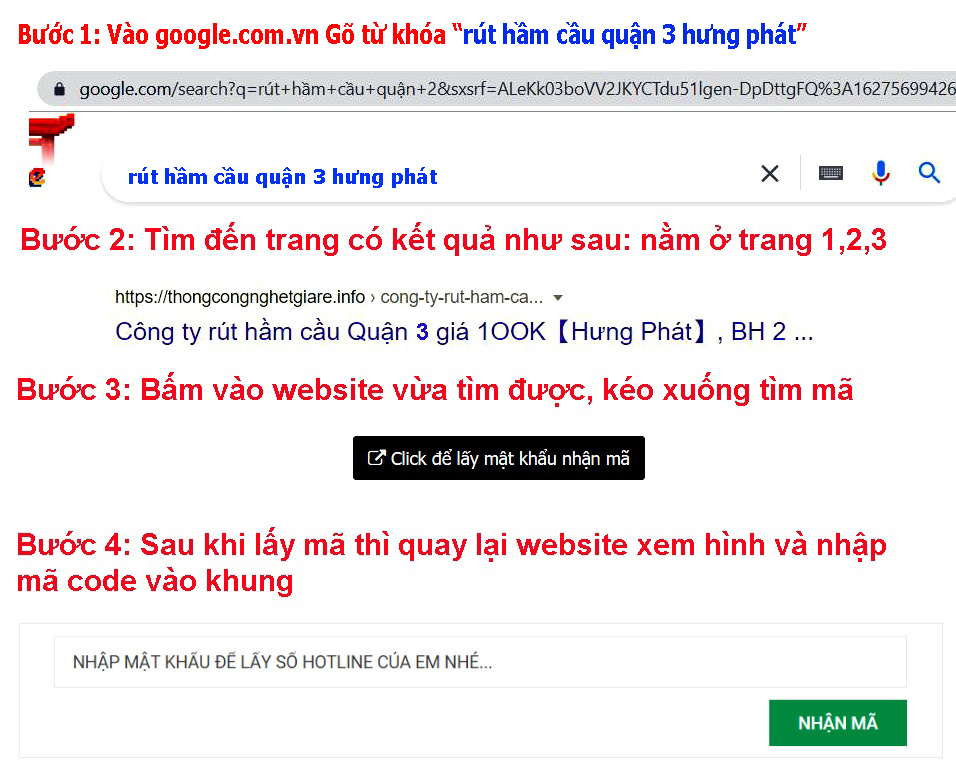This screenshot has height=766, width=956.
Task: Start a voice search with the microphone icon
Action: 881,173
